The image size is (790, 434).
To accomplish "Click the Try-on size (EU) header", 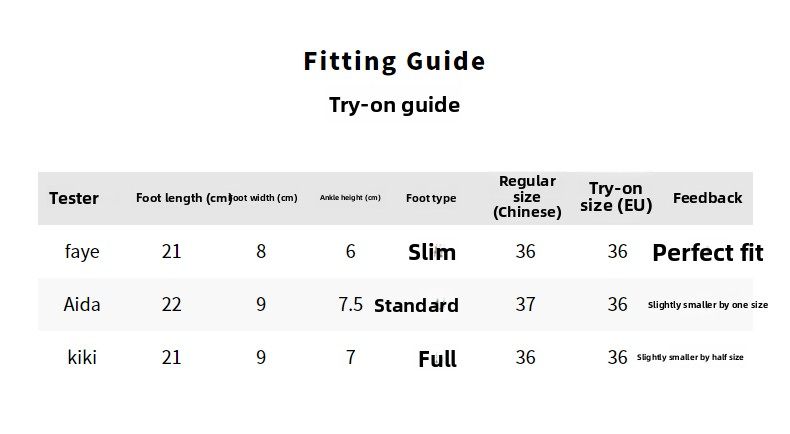I will pos(616,197).
